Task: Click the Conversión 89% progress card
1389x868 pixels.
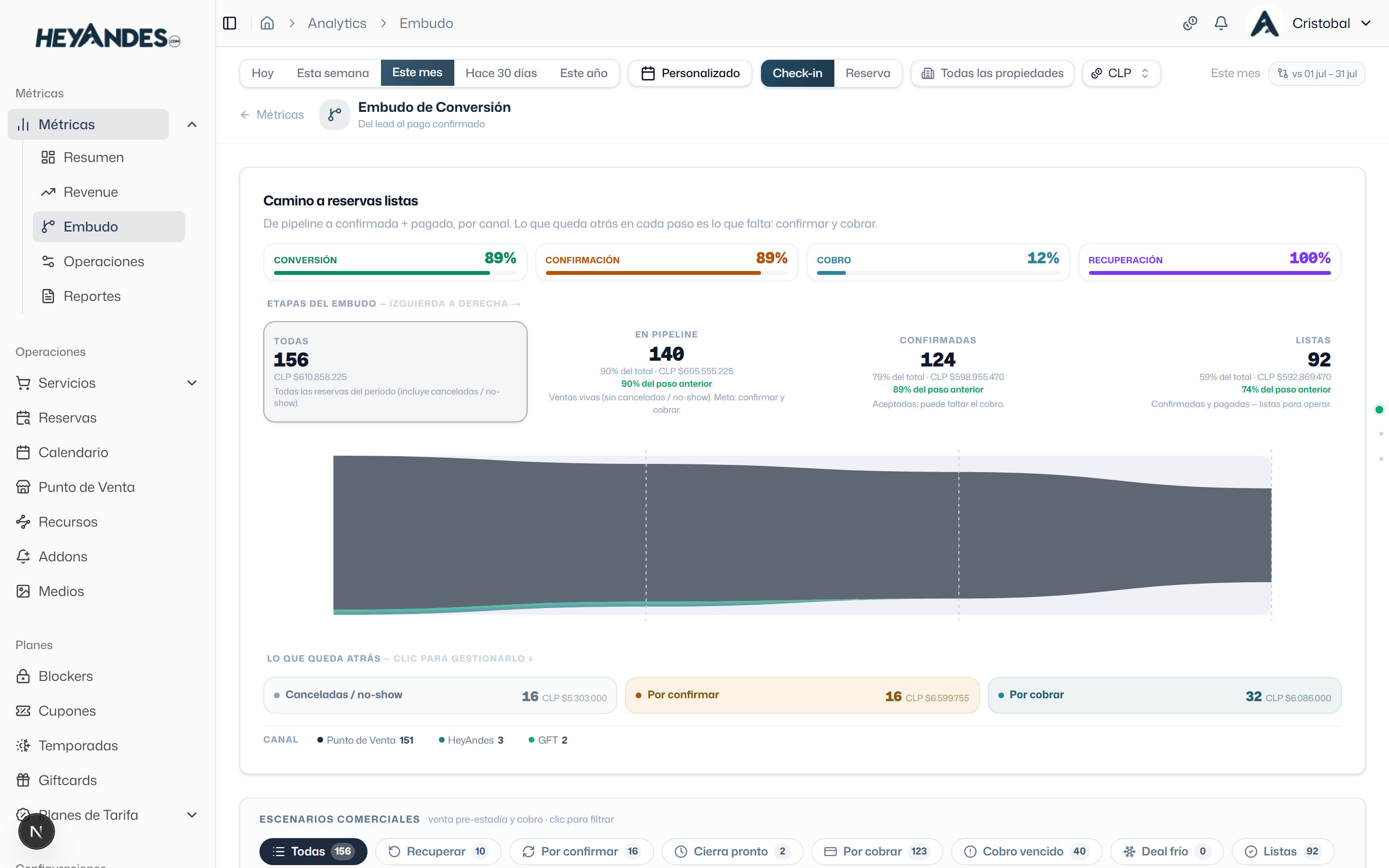Action: 395,262
